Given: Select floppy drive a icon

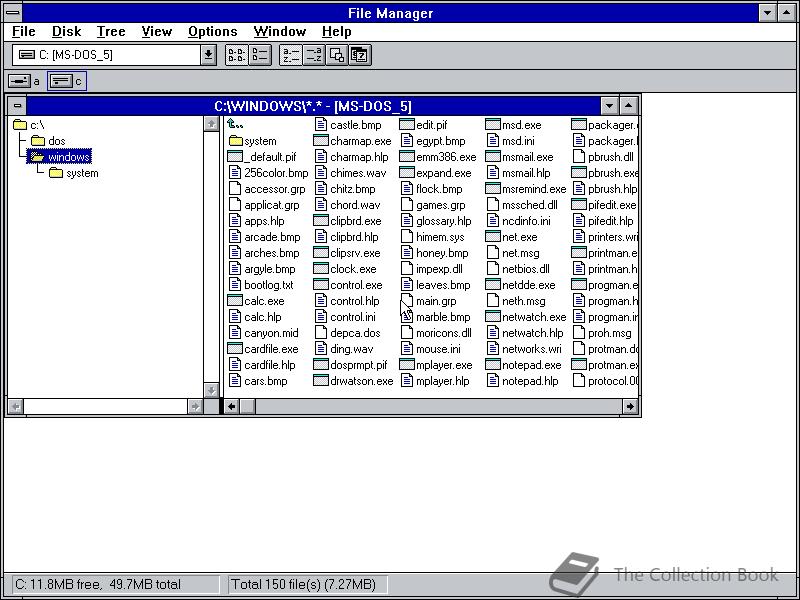Looking at the screenshot, I should (x=19, y=81).
